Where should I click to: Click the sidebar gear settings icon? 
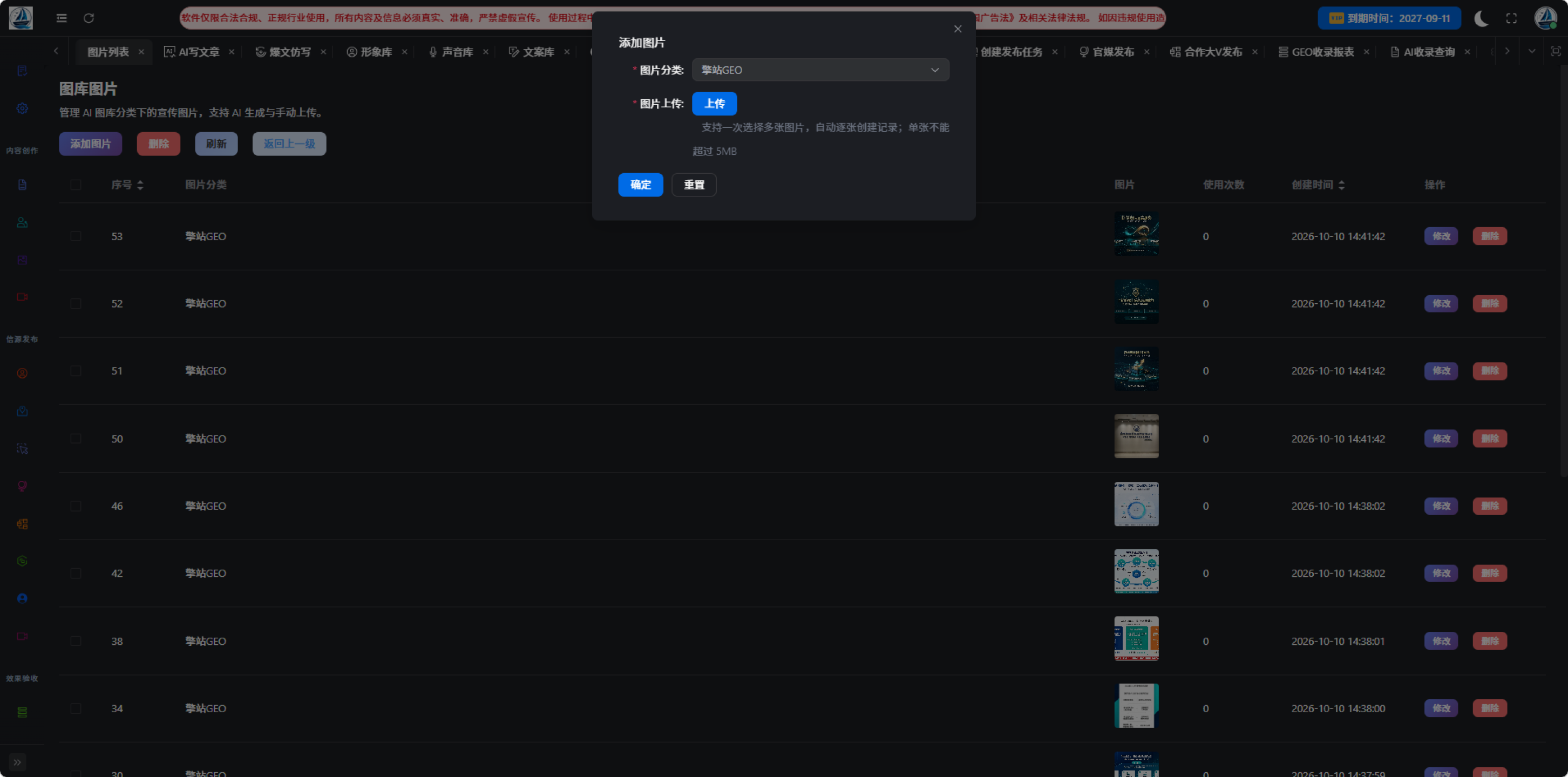point(23,108)
